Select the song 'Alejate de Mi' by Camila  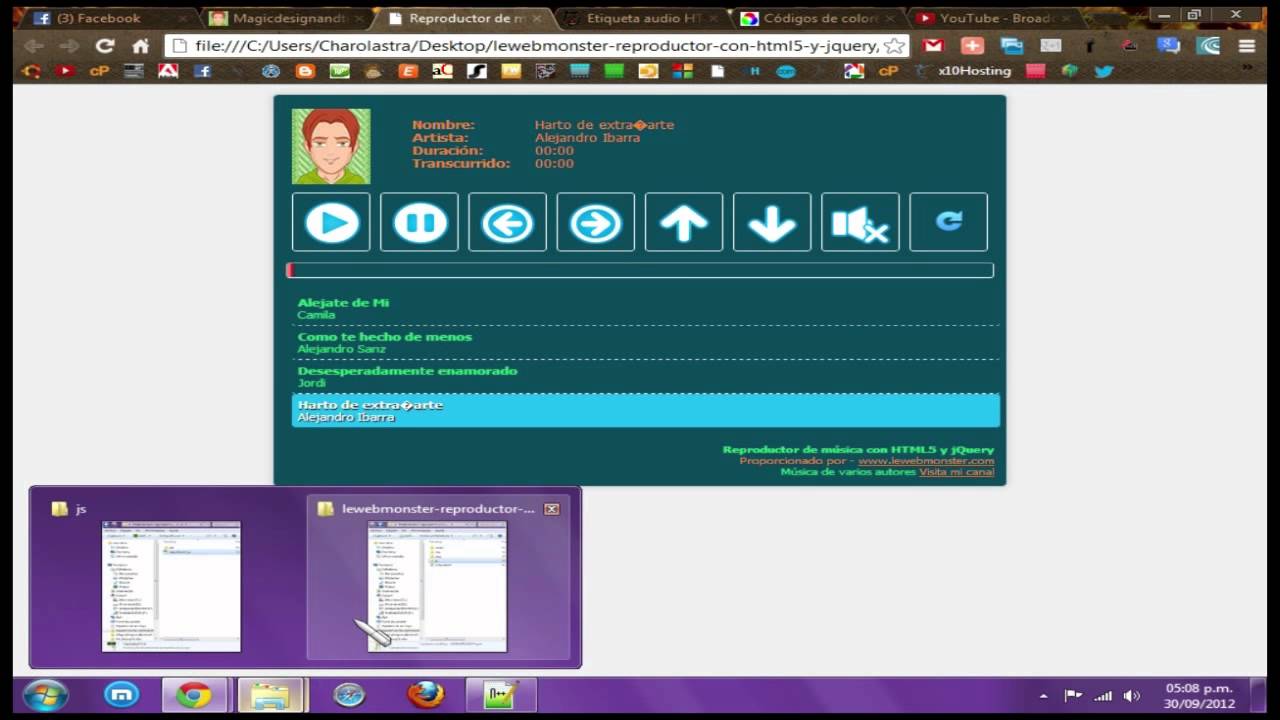click(x=645, y=308)
